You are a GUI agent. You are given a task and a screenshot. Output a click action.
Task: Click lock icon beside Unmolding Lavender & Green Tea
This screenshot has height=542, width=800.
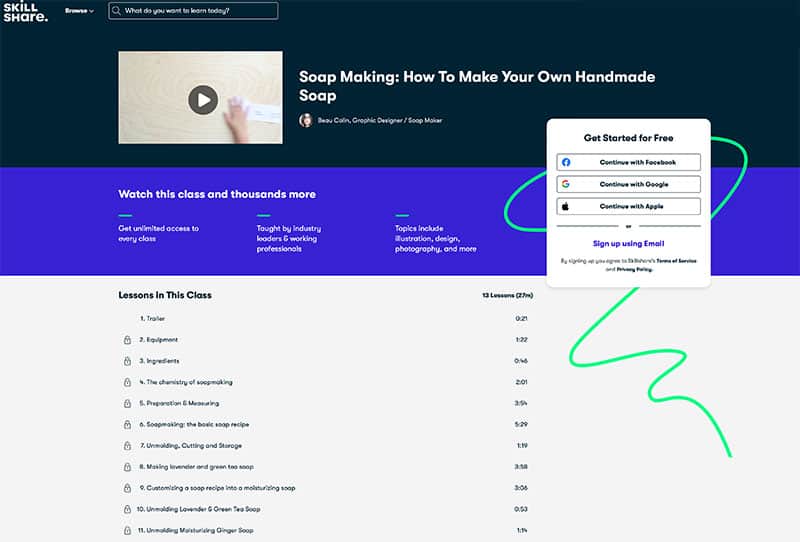coord(128,509)
